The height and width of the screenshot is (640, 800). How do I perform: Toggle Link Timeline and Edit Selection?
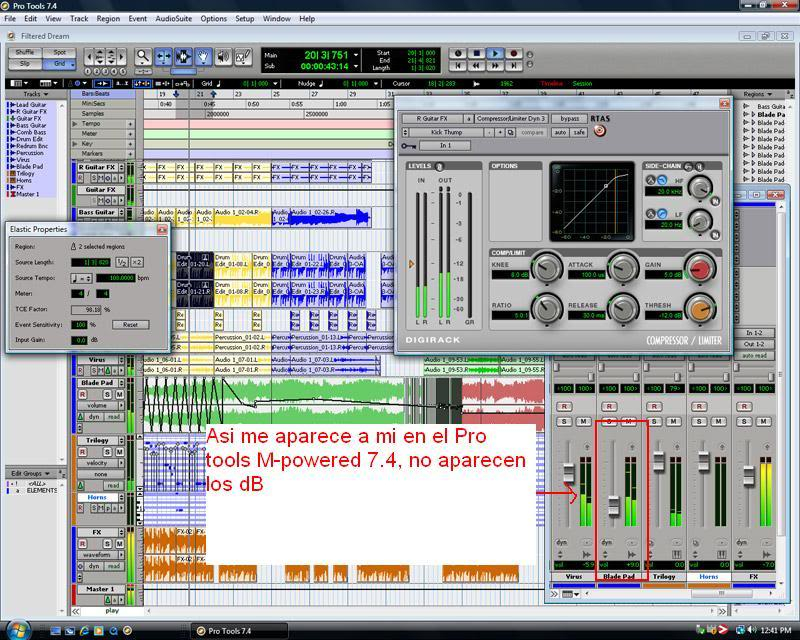point(141,83)
